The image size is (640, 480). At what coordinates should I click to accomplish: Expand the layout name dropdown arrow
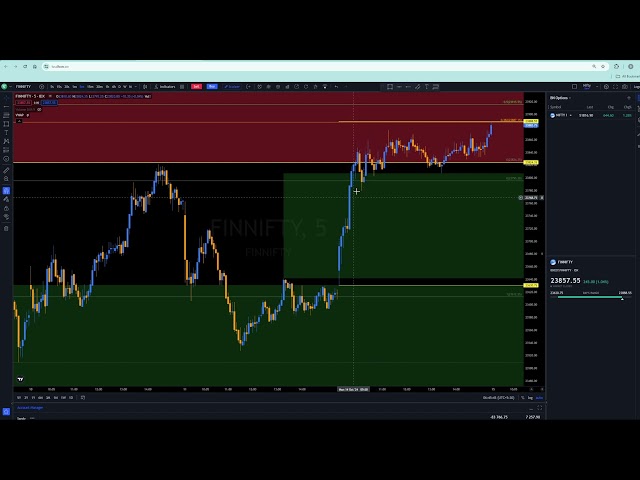[x=597, y=87]
